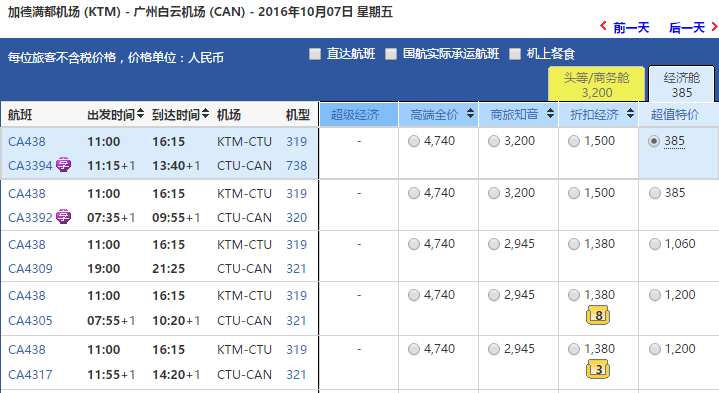The height and width of the screenshot is (393, 719).
Task: Select 1,500 fare for CA438/CA3394 flight
Action: [x=574, y=141]
